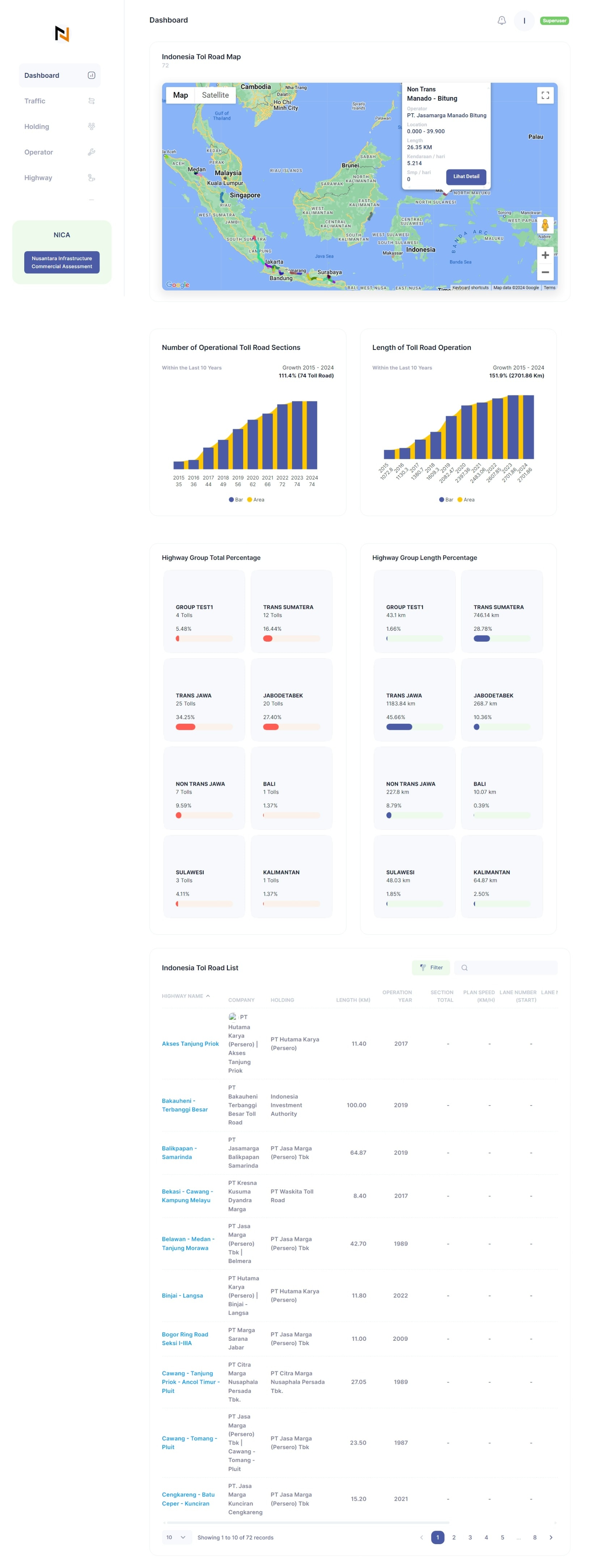
Task: Zoom in on the map
Action: (545, 255)
